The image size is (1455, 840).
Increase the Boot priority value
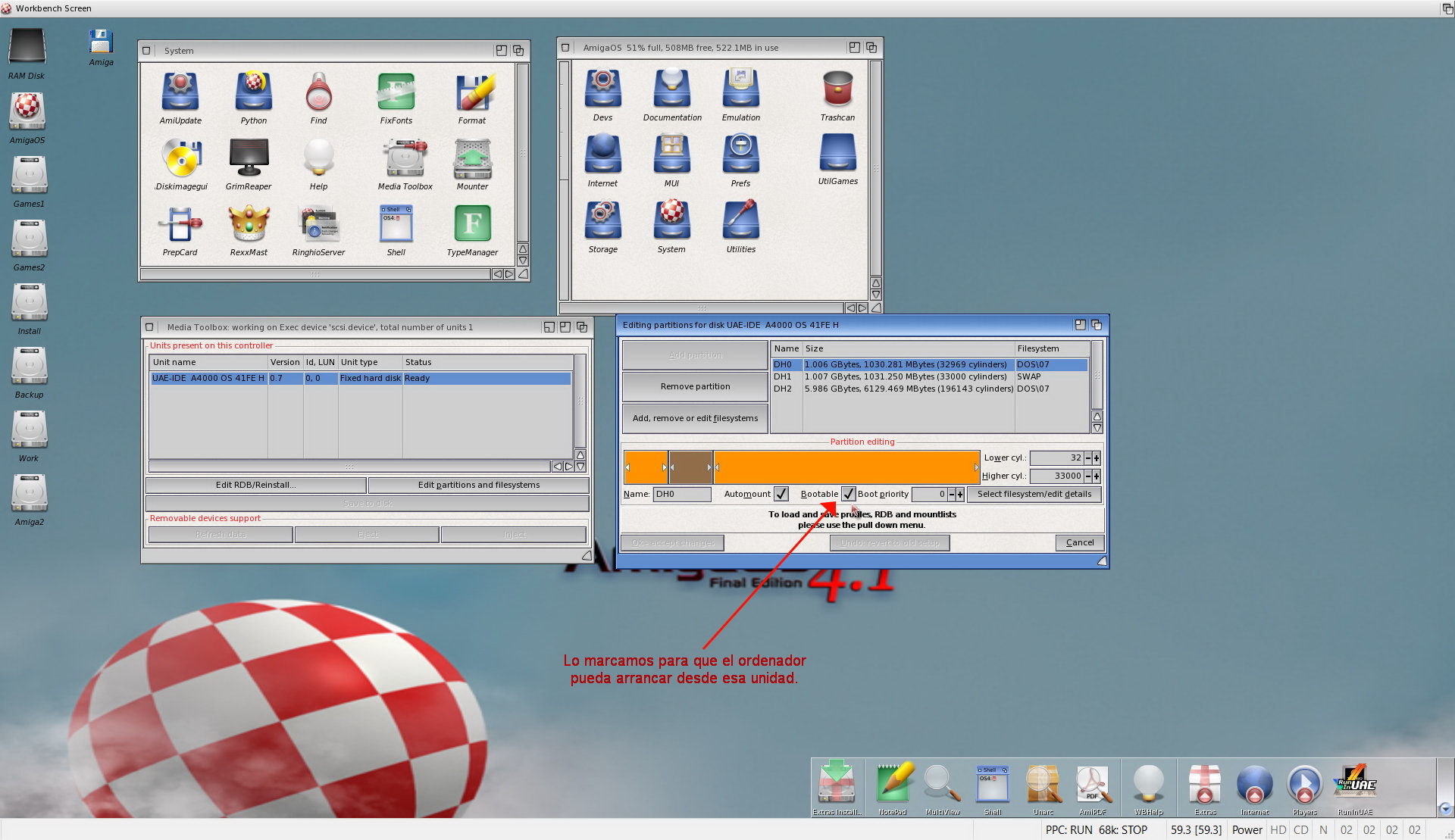pyautogui.click(x=960, y=495)
